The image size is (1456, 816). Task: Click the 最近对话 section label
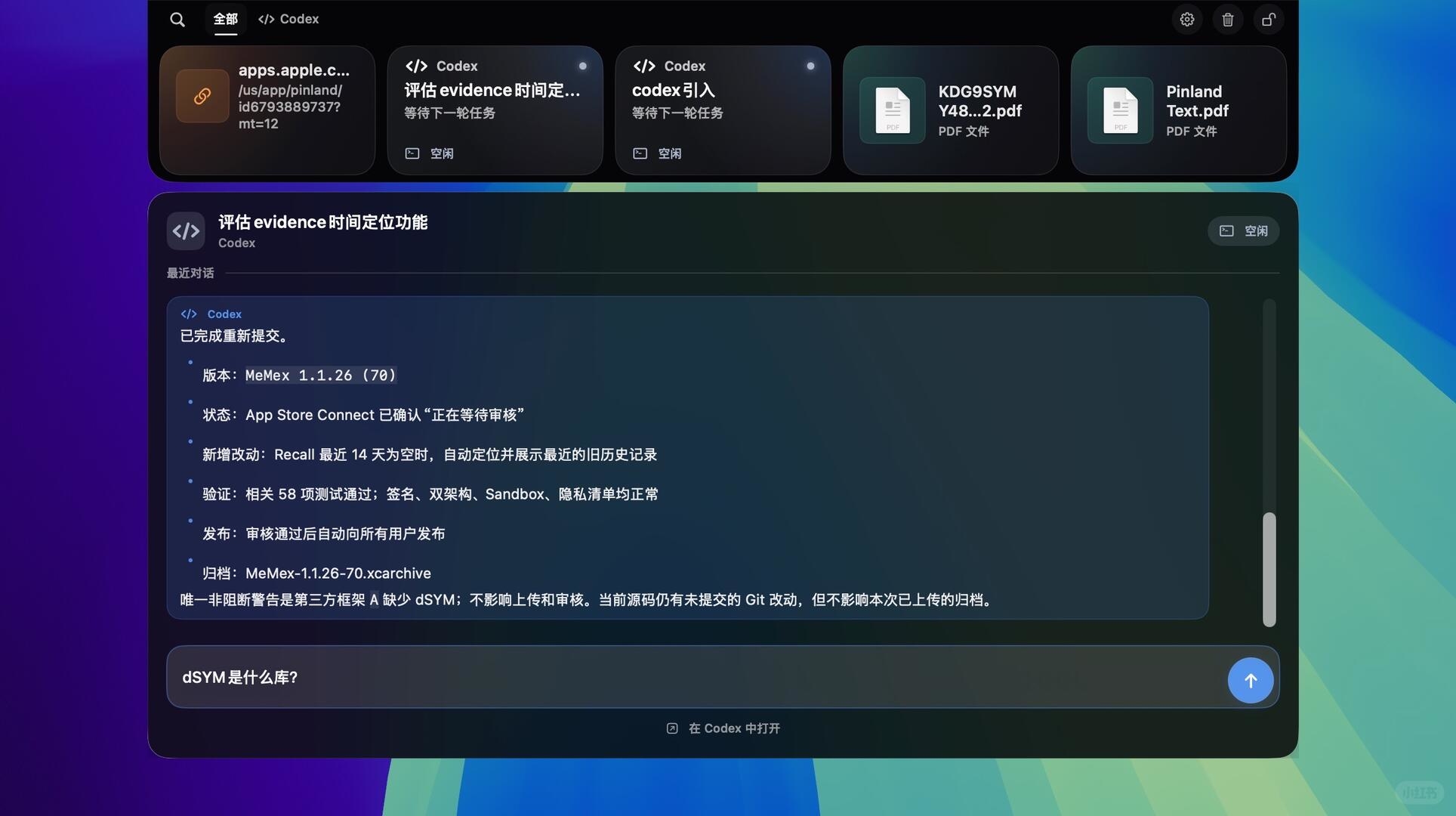pyautogui.click(x=190, y=274)
